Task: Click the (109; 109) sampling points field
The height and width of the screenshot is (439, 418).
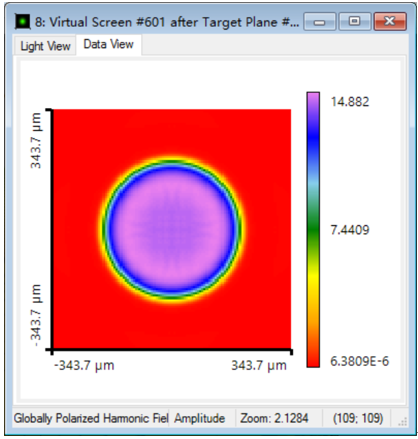Action: coord(358,418)
